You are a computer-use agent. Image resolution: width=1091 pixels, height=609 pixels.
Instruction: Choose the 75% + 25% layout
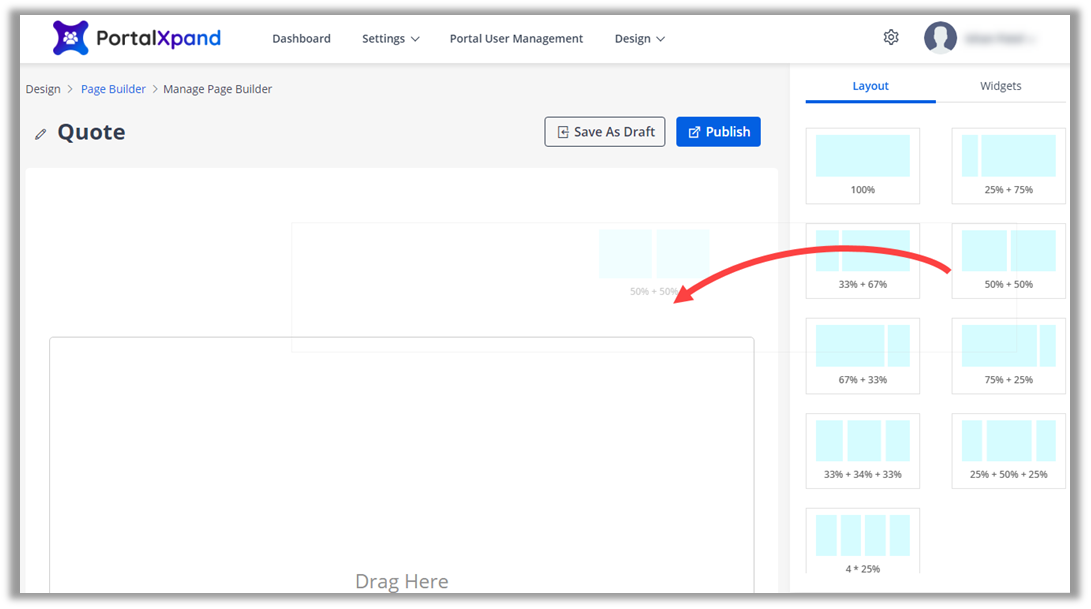click(1008, 355)
